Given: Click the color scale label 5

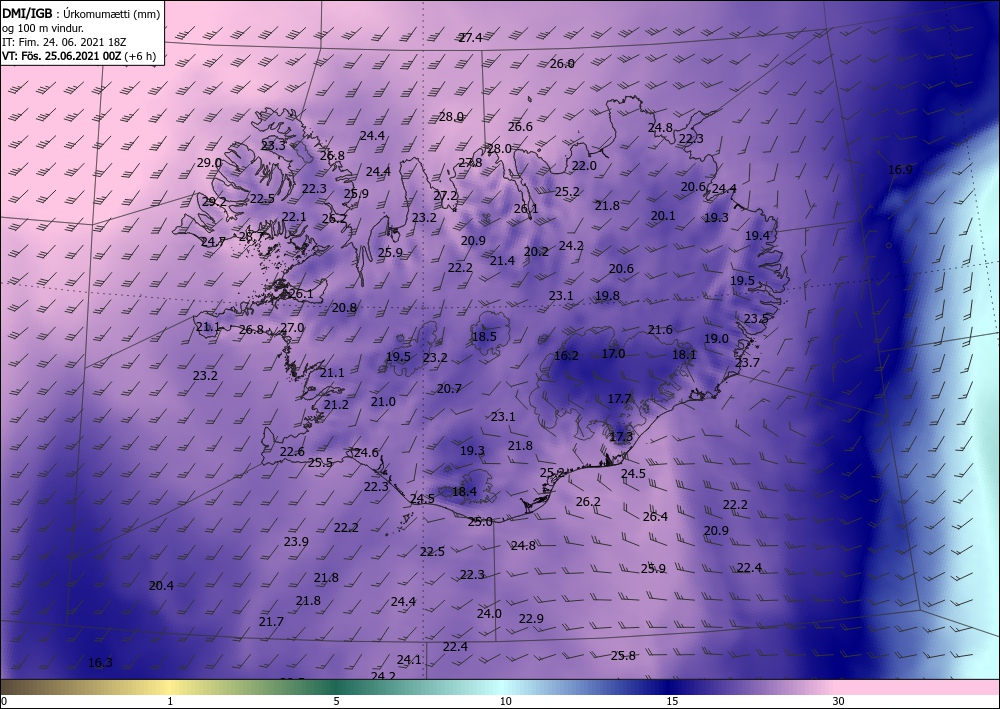Looking at the screenshot, I should point(336,701).
